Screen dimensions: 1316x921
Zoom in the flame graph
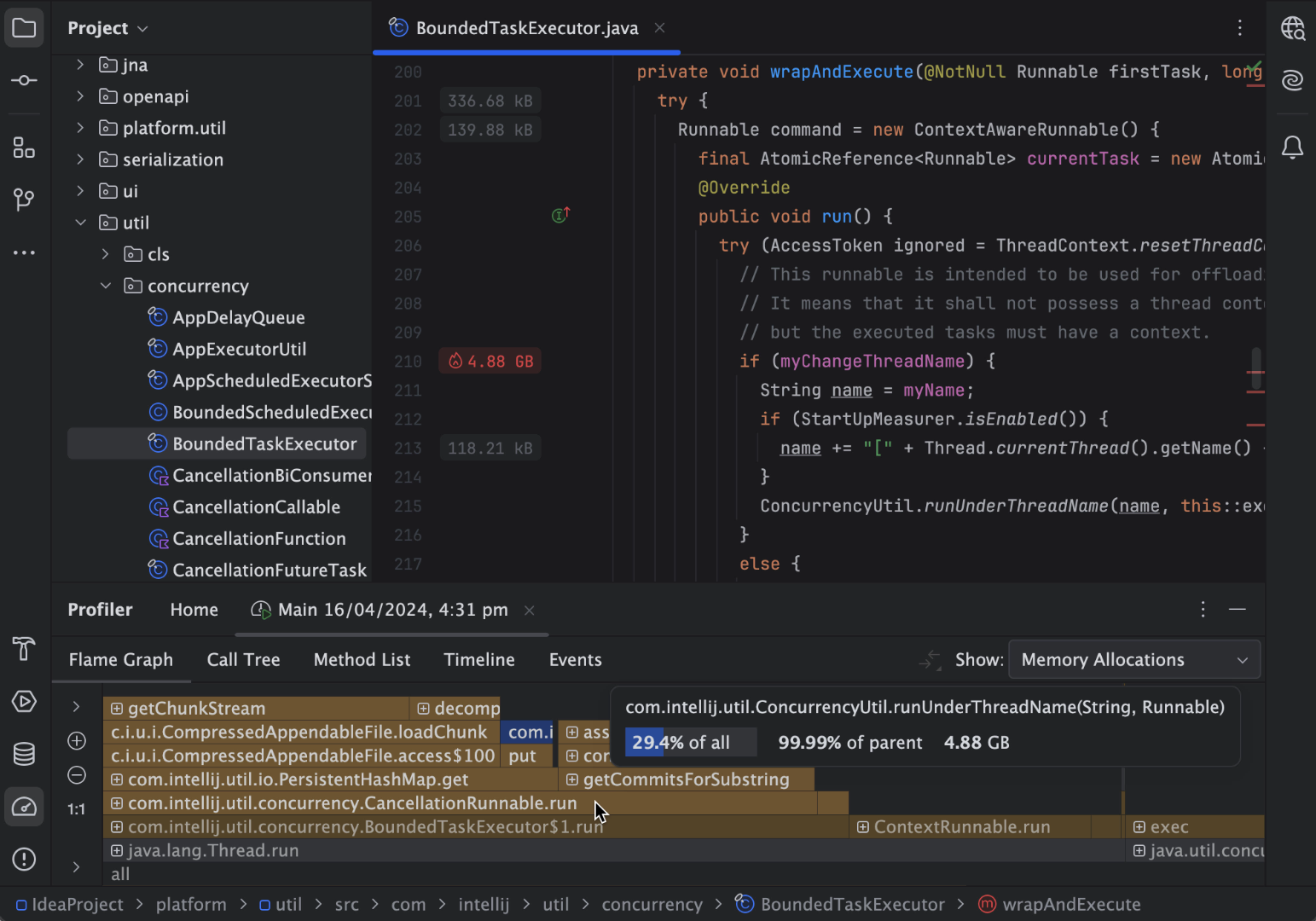77,740
